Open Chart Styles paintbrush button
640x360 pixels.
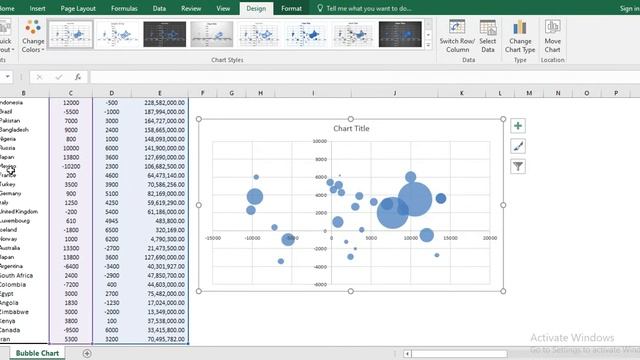(518, 146)
